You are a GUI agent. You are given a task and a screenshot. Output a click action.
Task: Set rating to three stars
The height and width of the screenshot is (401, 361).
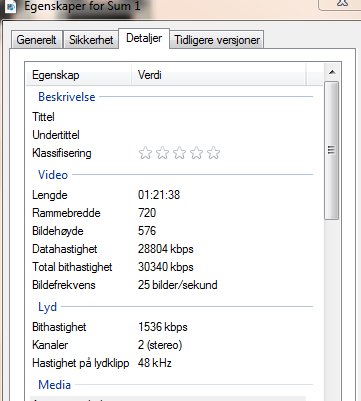[x=179, y=153]
